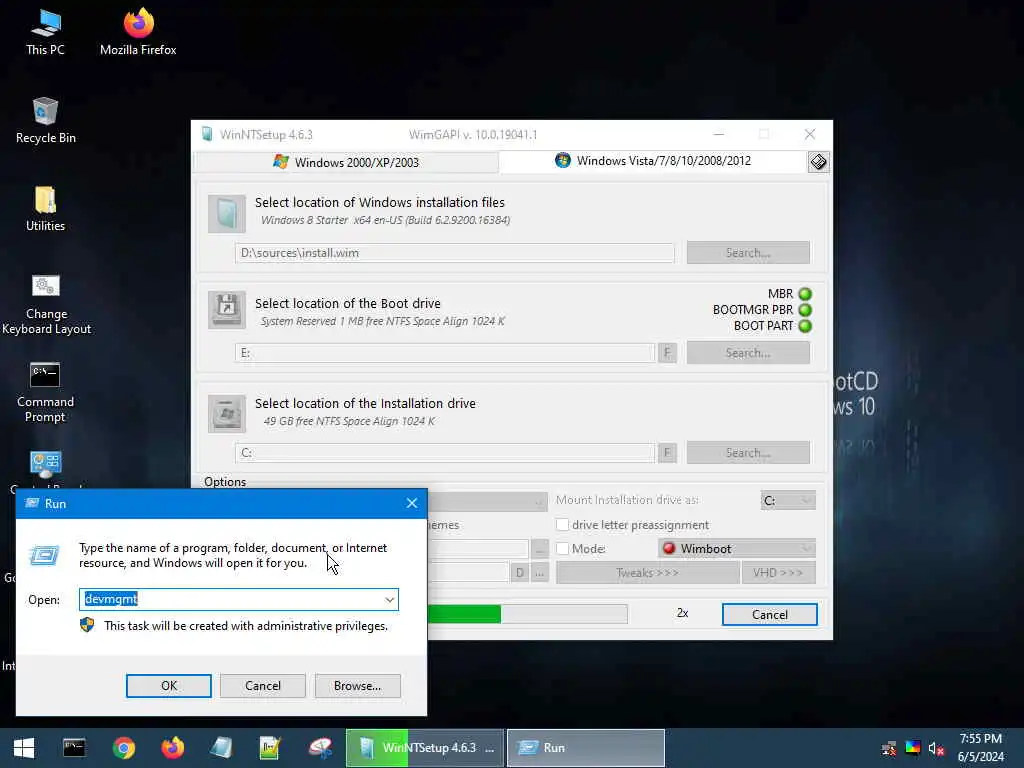
Task: Expand the Run dialog Open dropdown
Action: (x=390, y=600)
